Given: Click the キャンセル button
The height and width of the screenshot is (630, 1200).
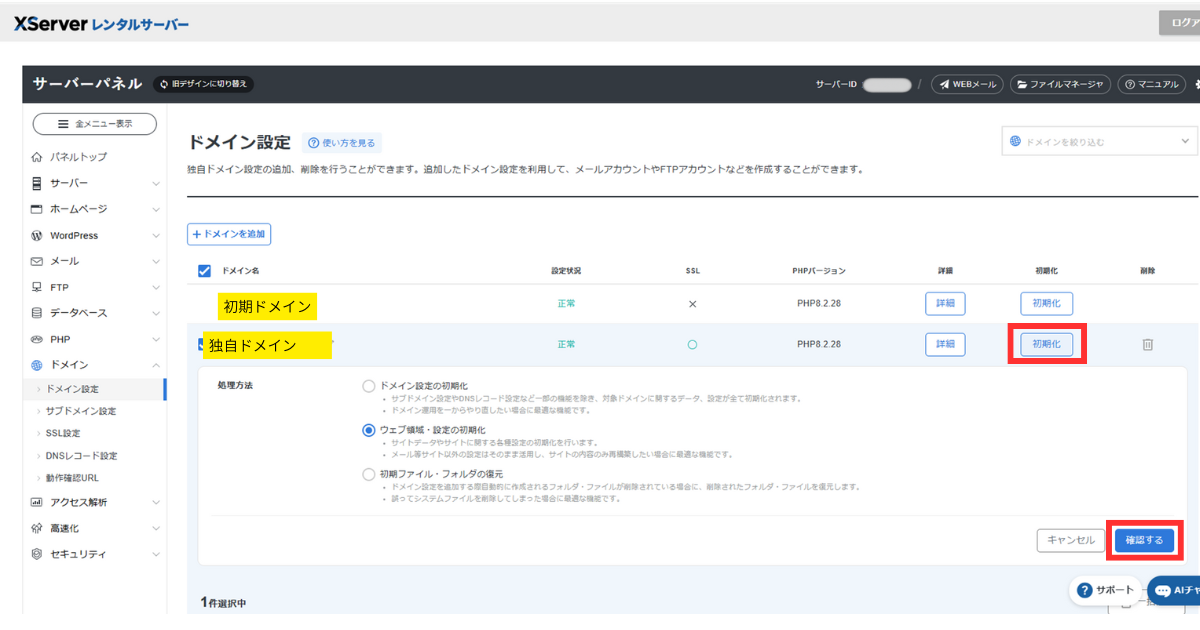Looking at the screenshot, I should point(1070,540).
